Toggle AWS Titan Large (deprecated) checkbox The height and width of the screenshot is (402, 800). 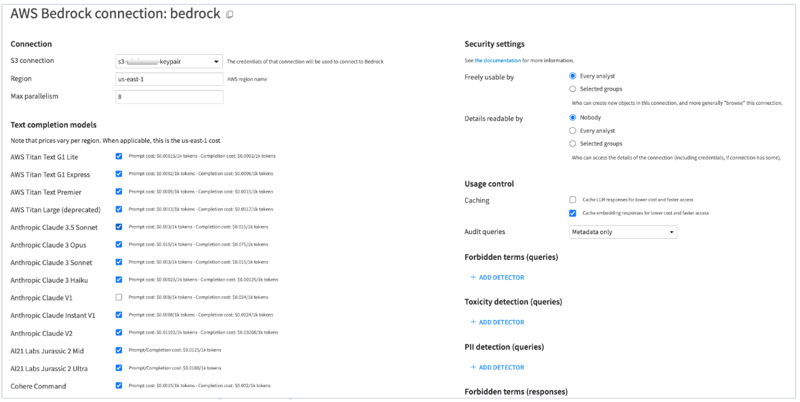point(119,209)
